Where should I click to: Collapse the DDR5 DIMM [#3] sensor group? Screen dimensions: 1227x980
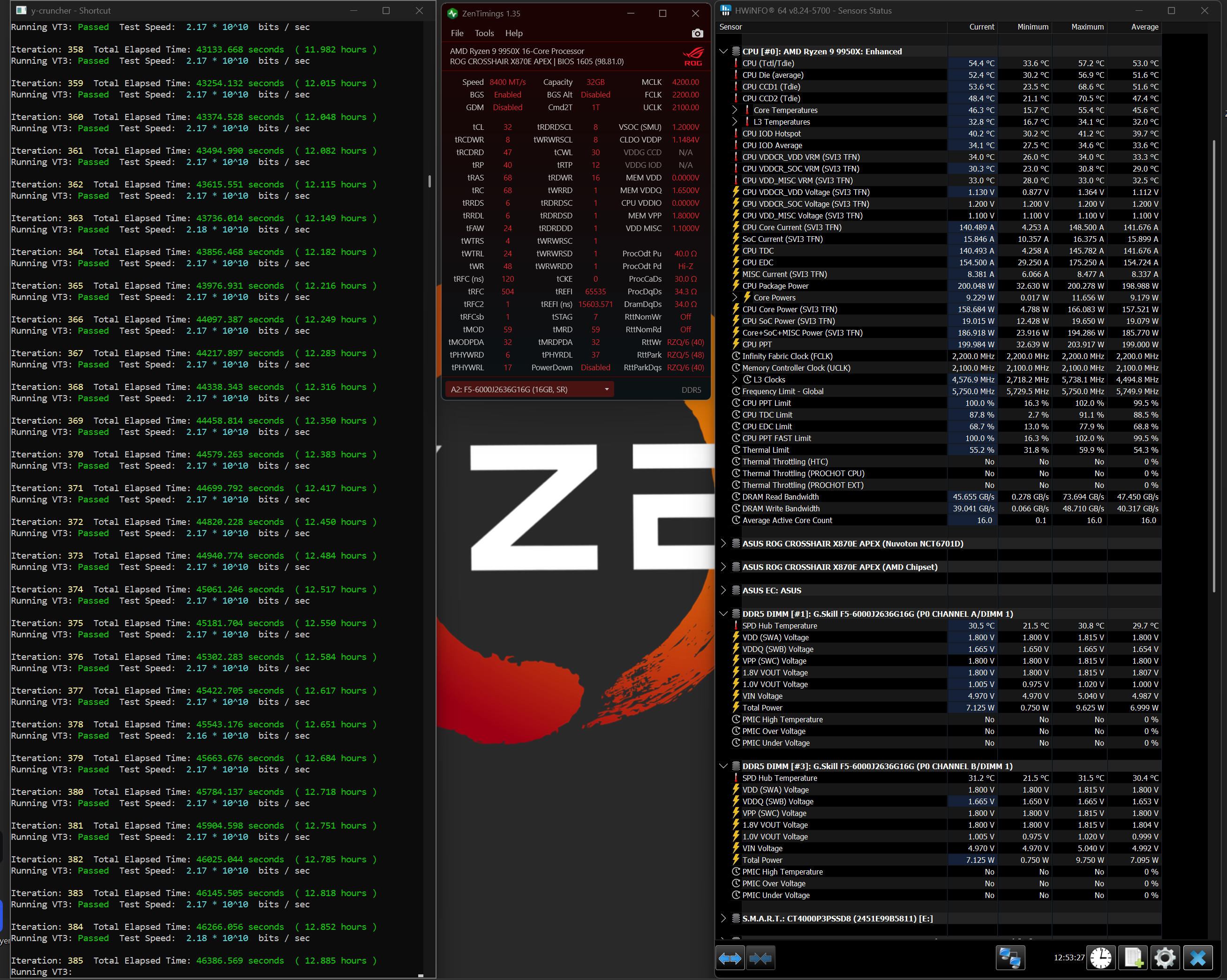coord(723,766)
